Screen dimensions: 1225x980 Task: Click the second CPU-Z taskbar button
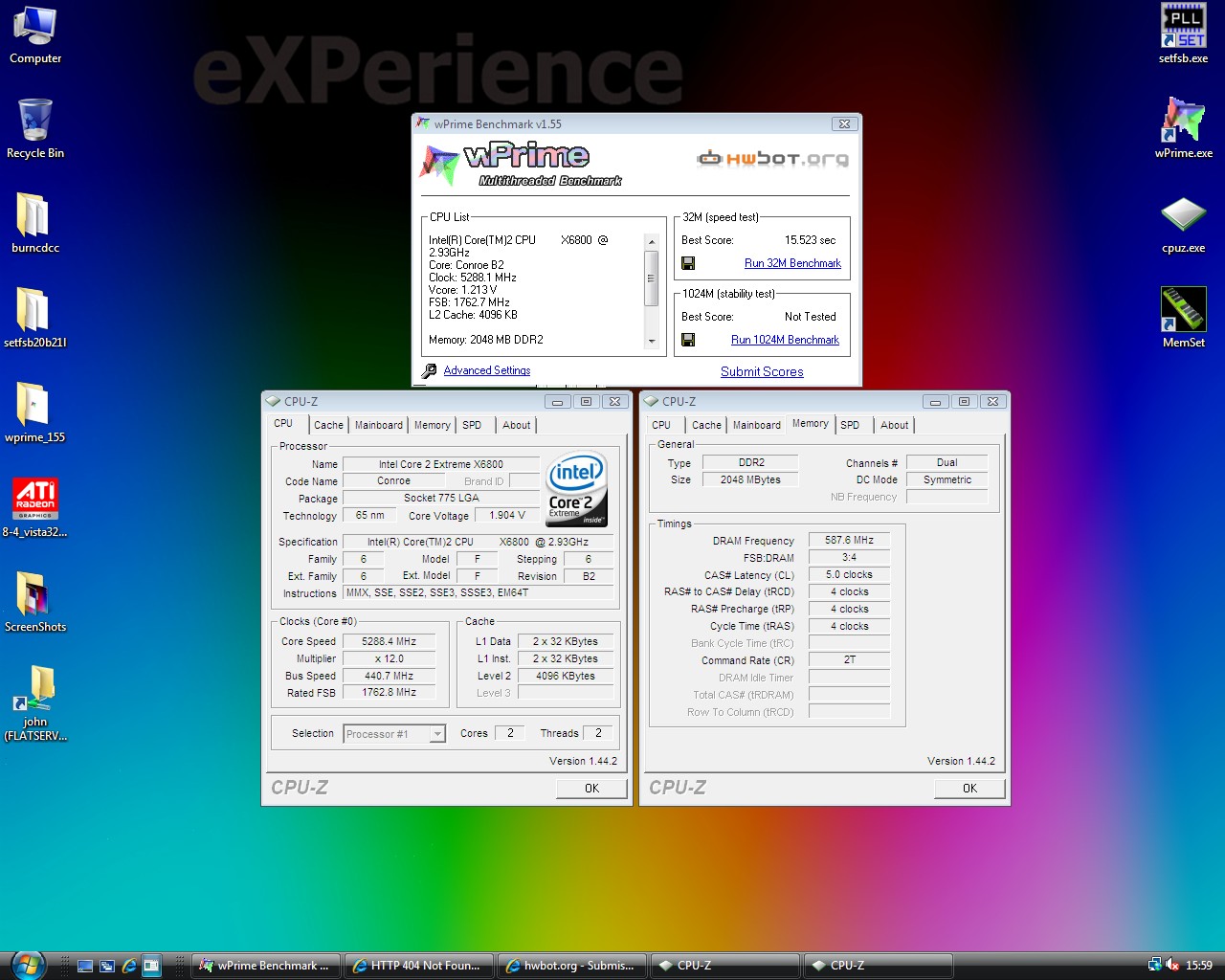click(x=879, y=966)
